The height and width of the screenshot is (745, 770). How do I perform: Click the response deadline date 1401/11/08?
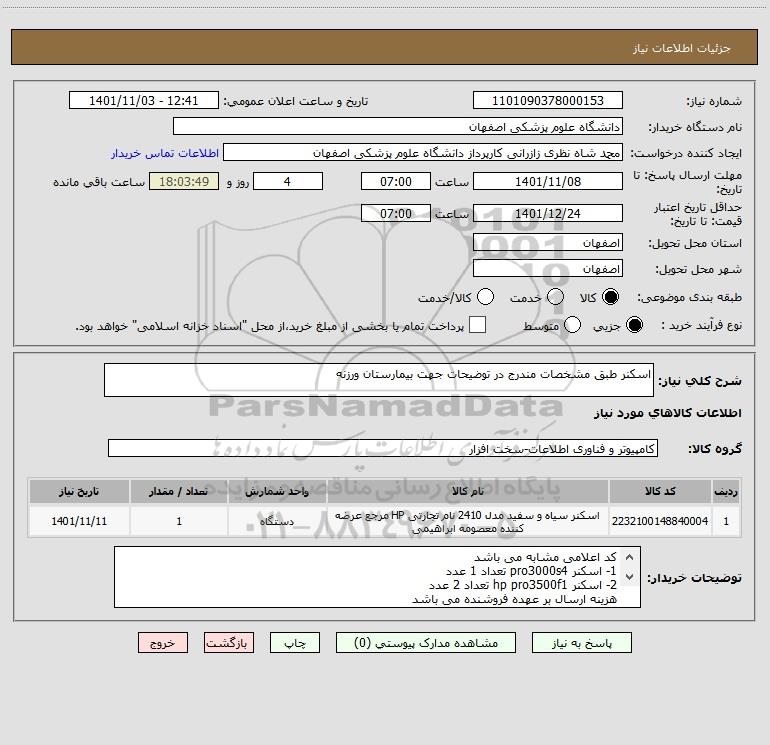coord(548,181)
